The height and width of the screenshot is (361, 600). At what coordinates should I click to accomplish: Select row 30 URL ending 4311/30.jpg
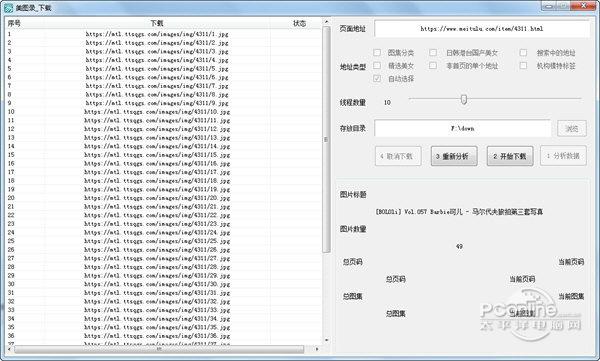point(157,284)
